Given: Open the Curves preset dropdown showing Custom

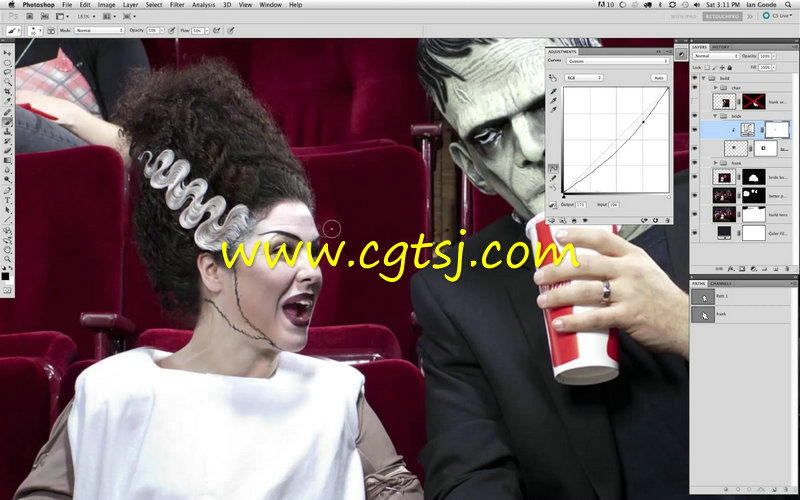Looking at the screenshot, I should pyautogui.click(x=617, y=61).
